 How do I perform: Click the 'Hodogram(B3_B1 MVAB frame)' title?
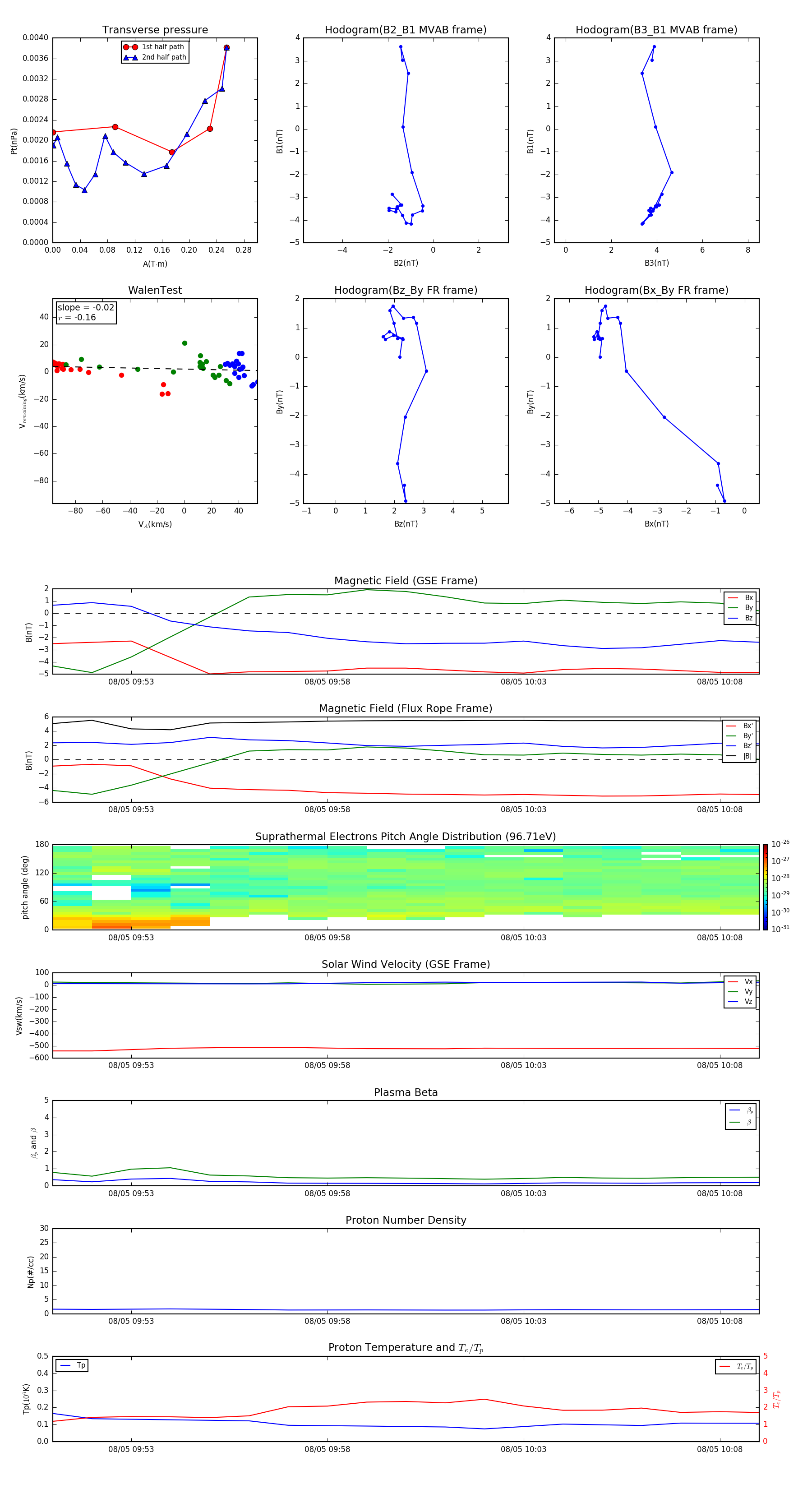point(656,30)
